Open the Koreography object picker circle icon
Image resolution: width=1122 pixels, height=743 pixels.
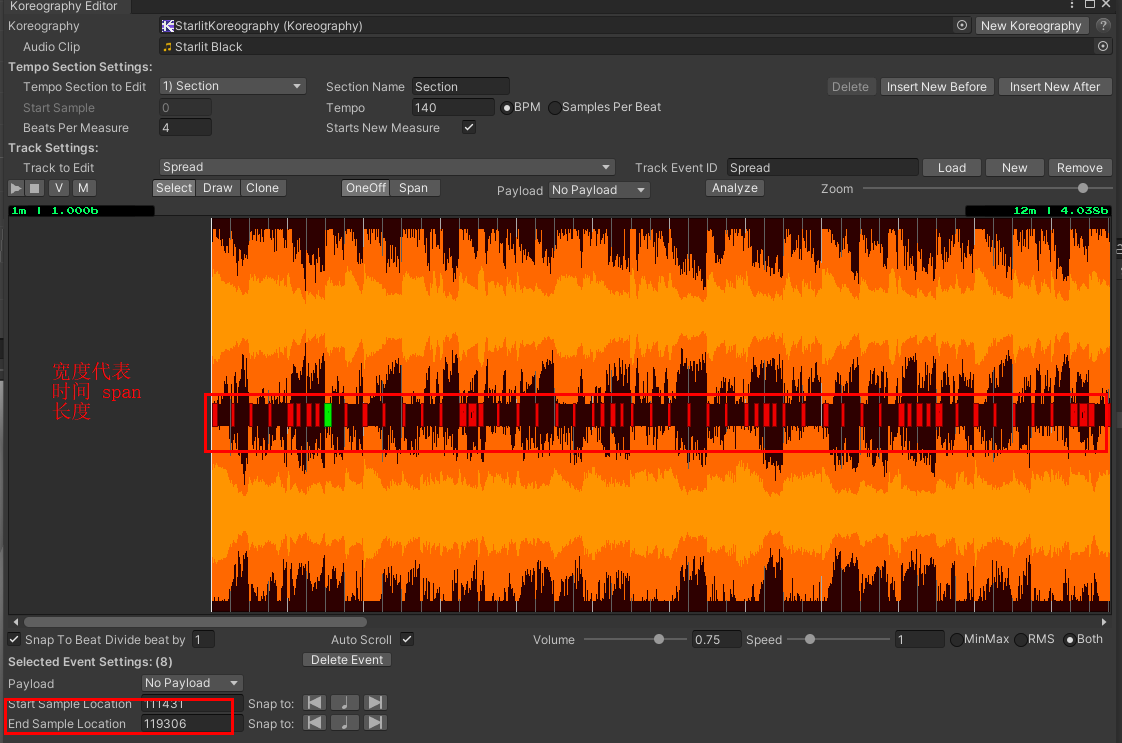click(x=962, y=26)
